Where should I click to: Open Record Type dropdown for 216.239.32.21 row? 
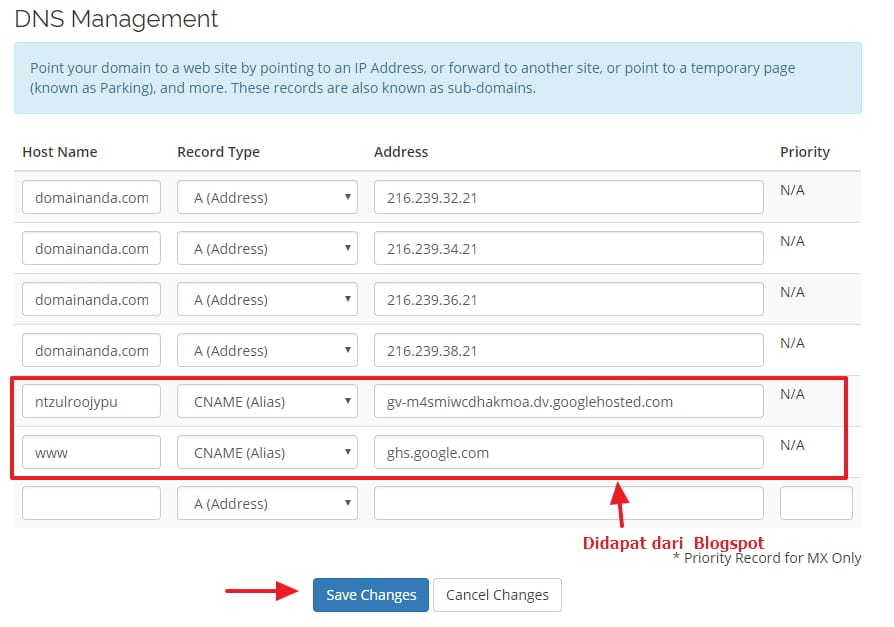[x=267, y=198]
